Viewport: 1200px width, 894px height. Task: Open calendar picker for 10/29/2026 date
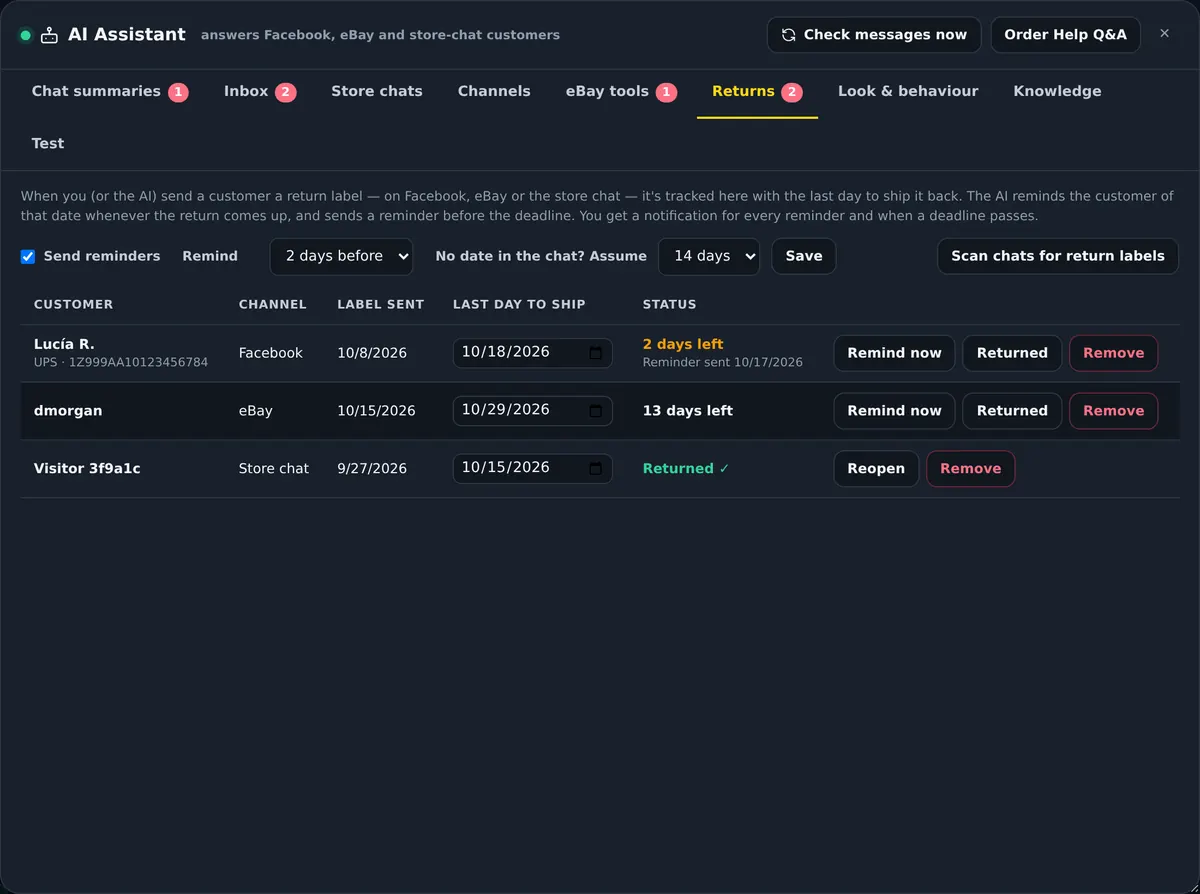(x=595, y=410)
